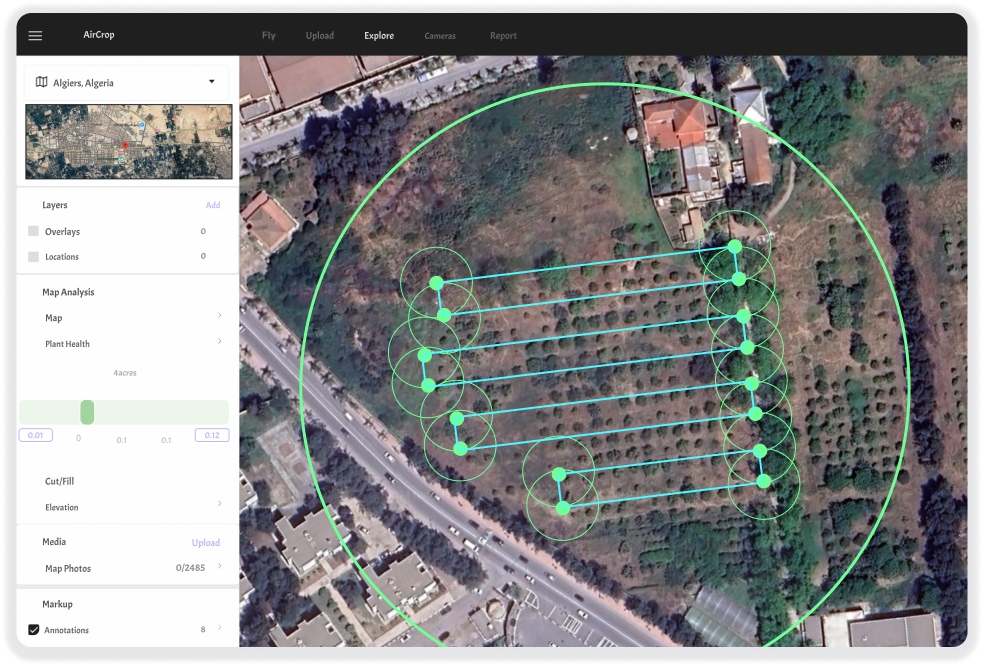
Task: Uncheck the Annotations checkbox under Markup
Action: tap(33, 629)
